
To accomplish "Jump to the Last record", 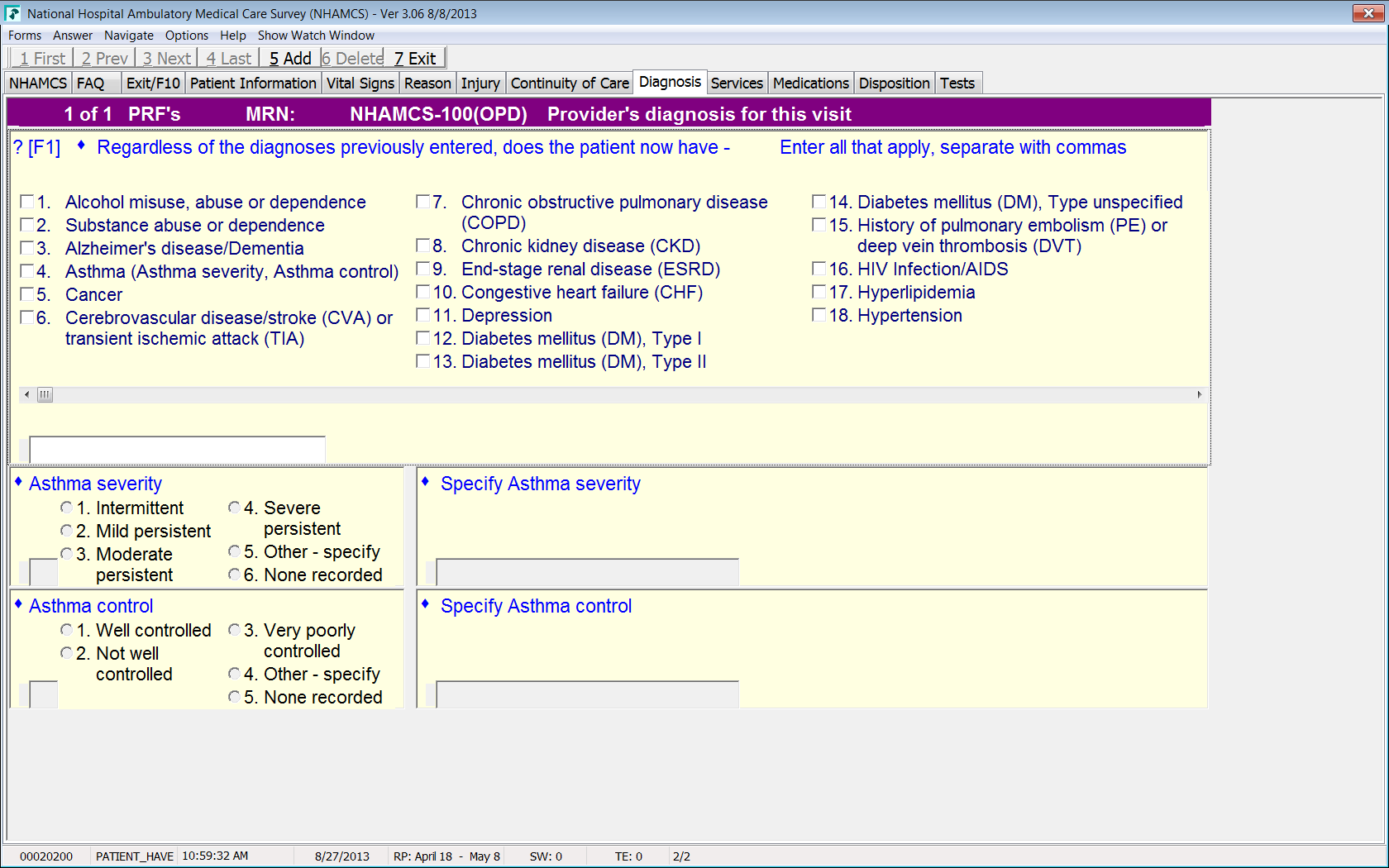I will (x=228, y=58).
